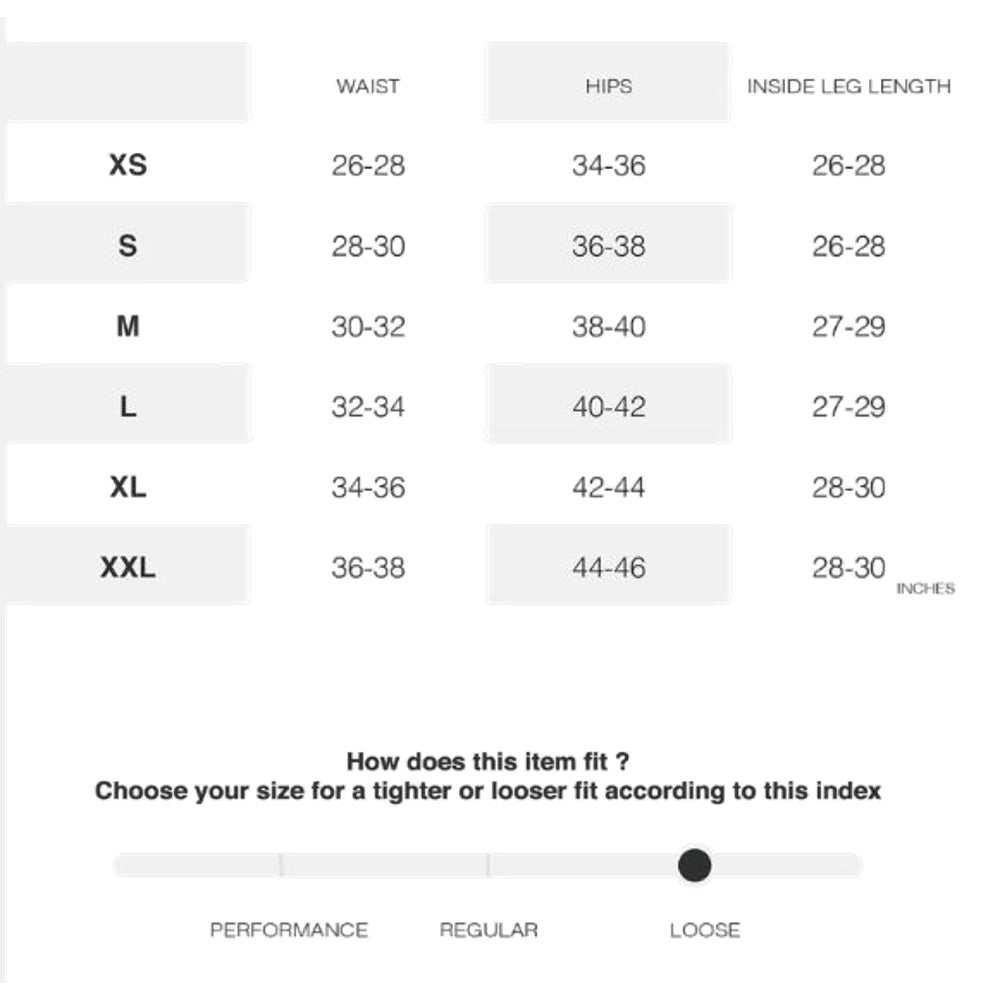
Task: Click the 30-32 waist measurement for M
Action: point(368,327)
